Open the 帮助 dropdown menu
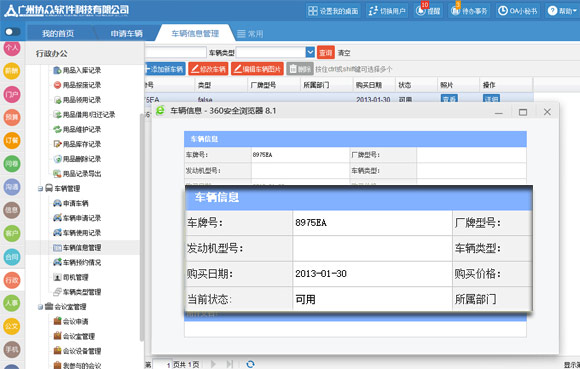Screen dimensions: 580x369 pos(562,11)
